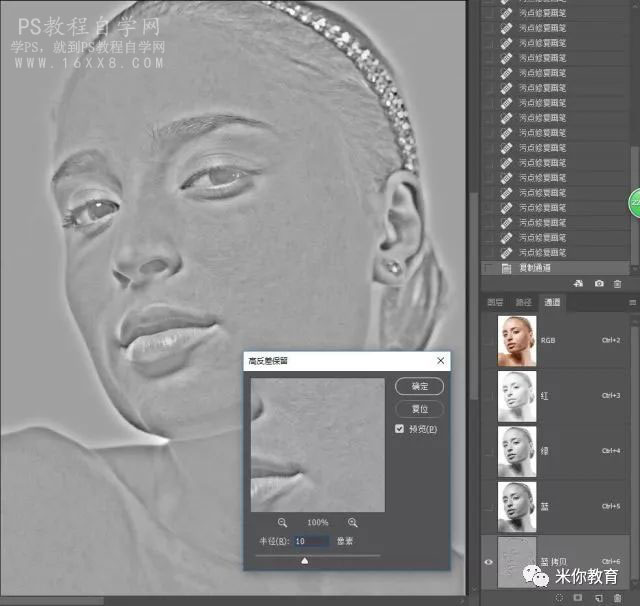
Task: Create new snapshot with the camera icon
Action: [x=599, y=284]
